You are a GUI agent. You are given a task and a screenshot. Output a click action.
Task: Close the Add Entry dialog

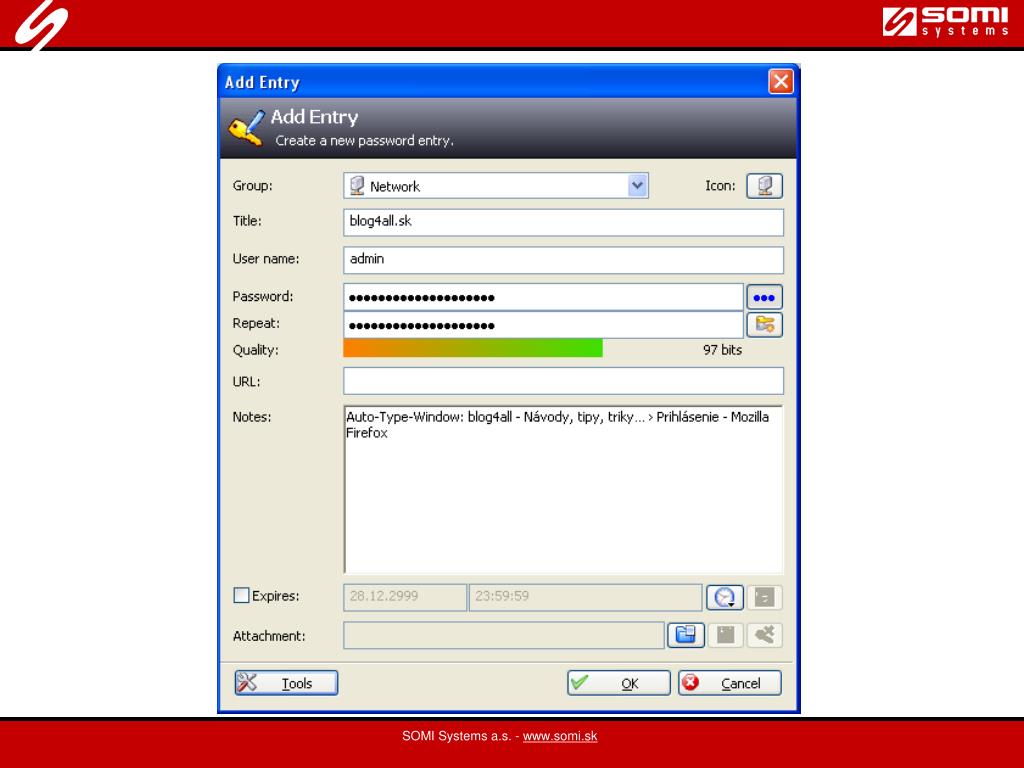pos(780,82)
